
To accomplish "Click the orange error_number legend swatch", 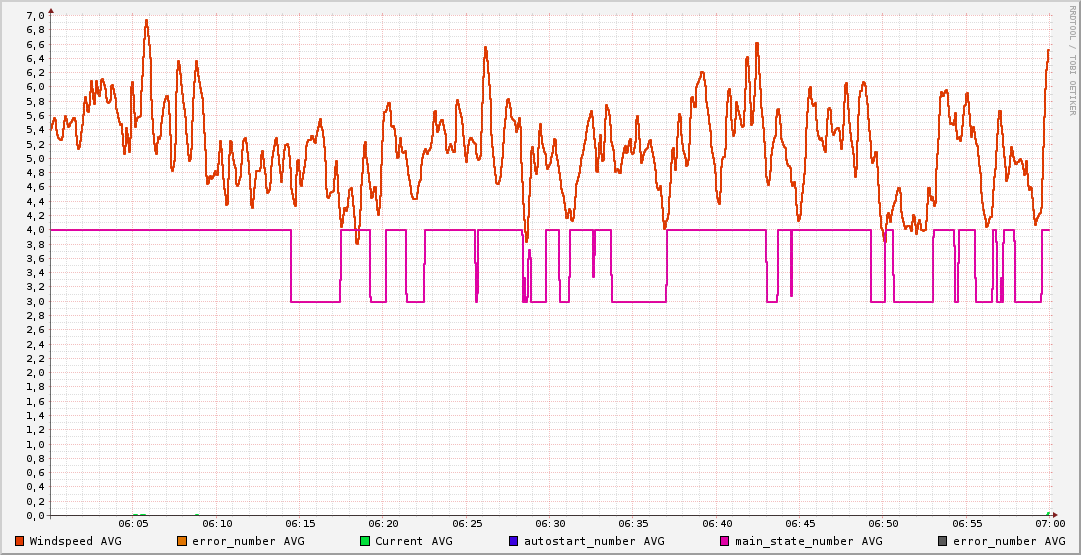I will (x=181, y=541).
